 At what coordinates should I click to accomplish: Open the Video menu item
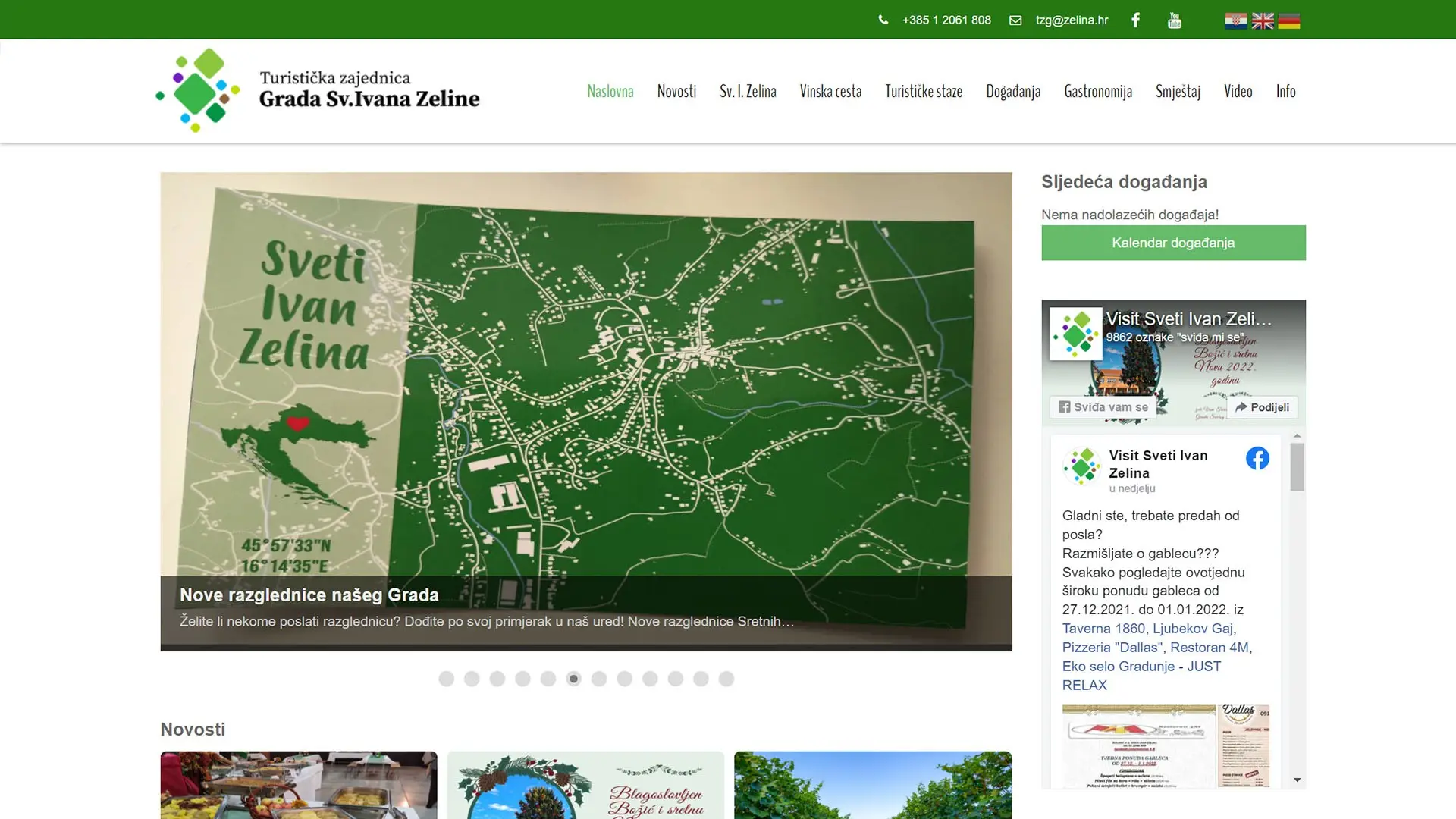(1238, 92)
